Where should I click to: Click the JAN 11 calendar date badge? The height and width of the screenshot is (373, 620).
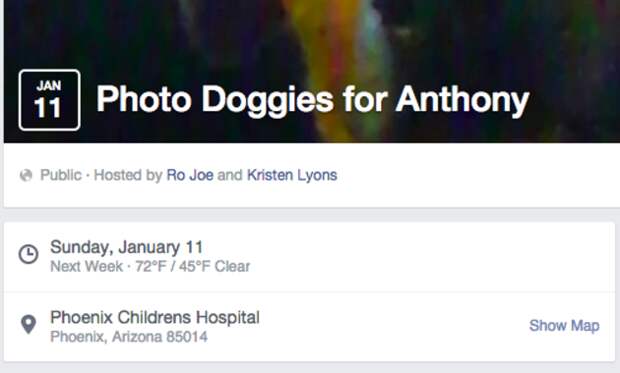click(49, 100)
